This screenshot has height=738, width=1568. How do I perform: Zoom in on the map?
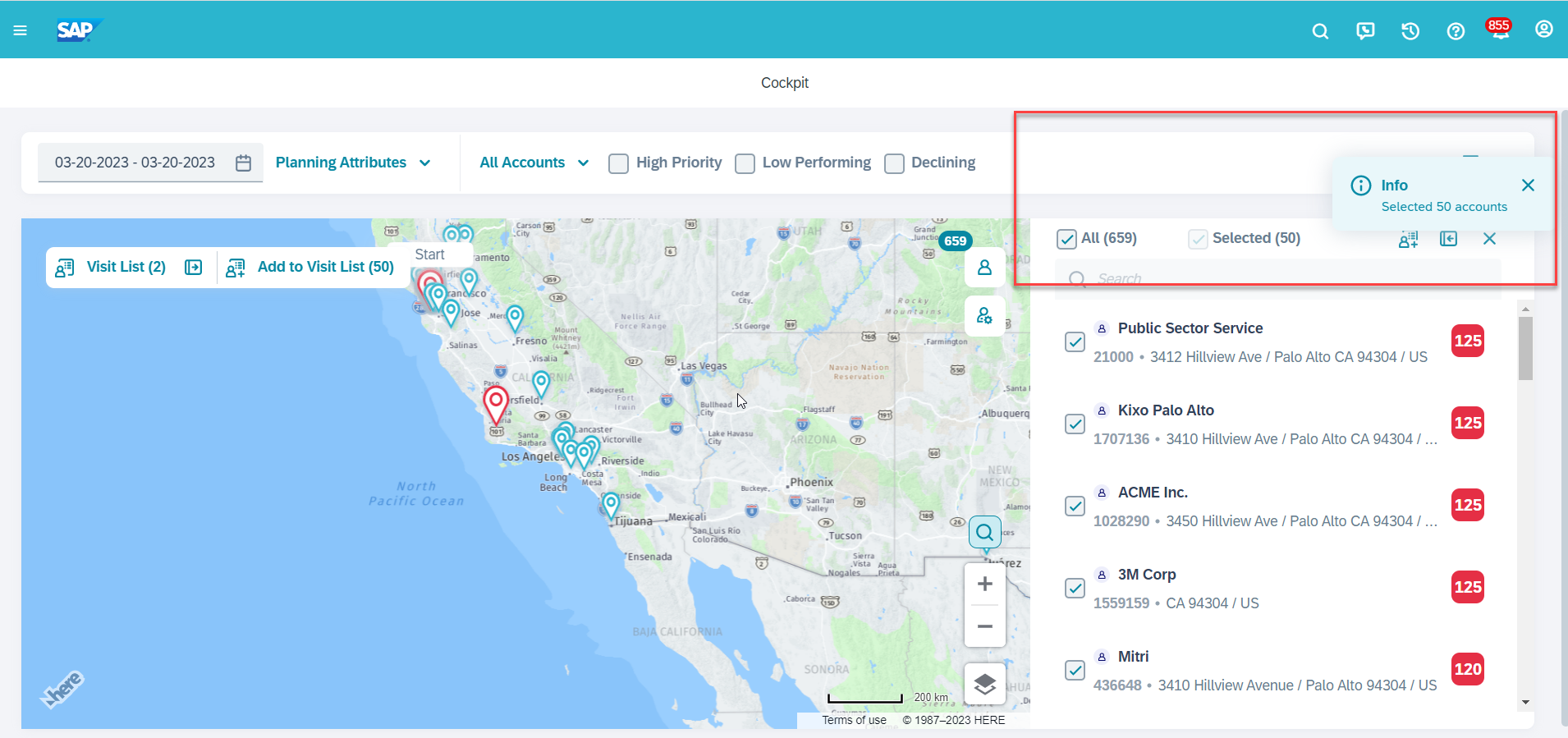coord(985,584)
